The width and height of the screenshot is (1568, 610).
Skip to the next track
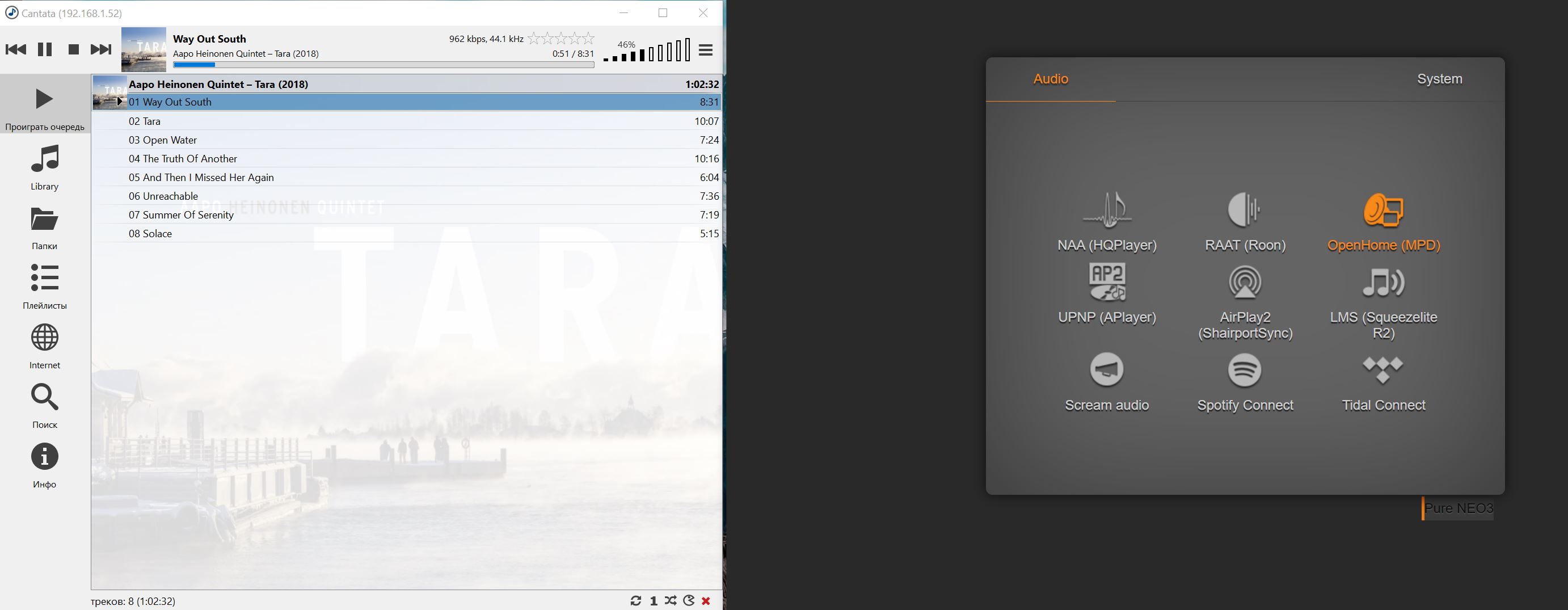click(x=101, y=49)
